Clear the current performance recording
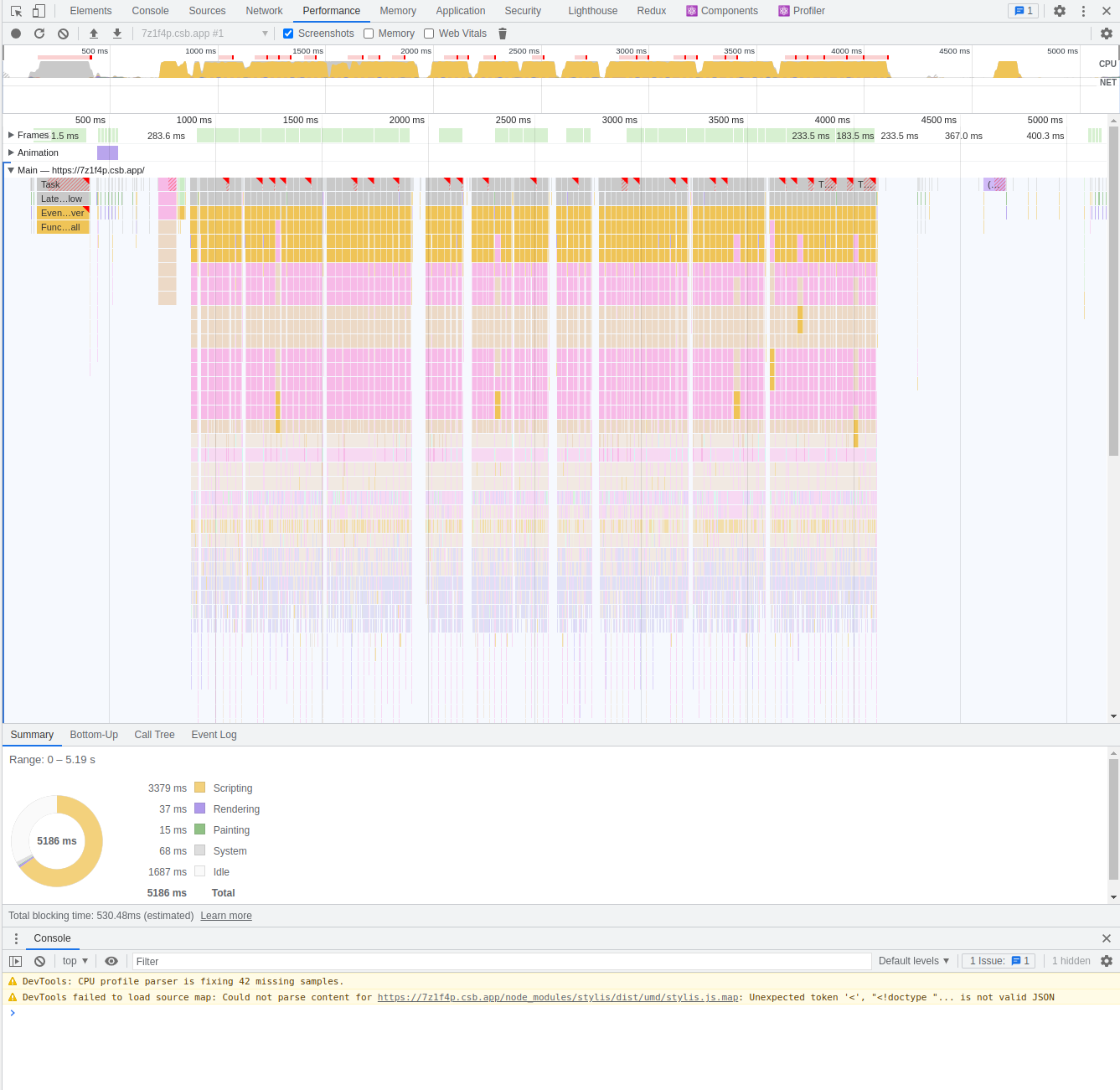The image size is (1120, 1090). pyautogui.click(x=63, y=33)
